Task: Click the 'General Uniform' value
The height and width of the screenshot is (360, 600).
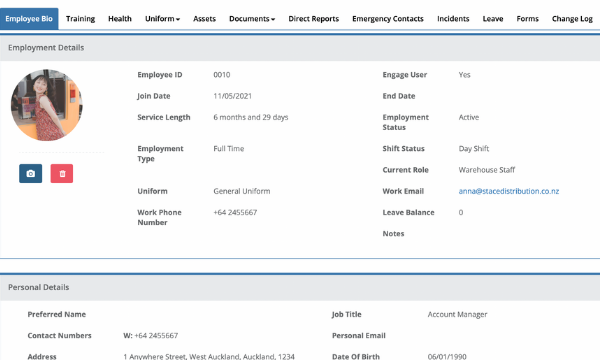Action: tap(241, 191)
